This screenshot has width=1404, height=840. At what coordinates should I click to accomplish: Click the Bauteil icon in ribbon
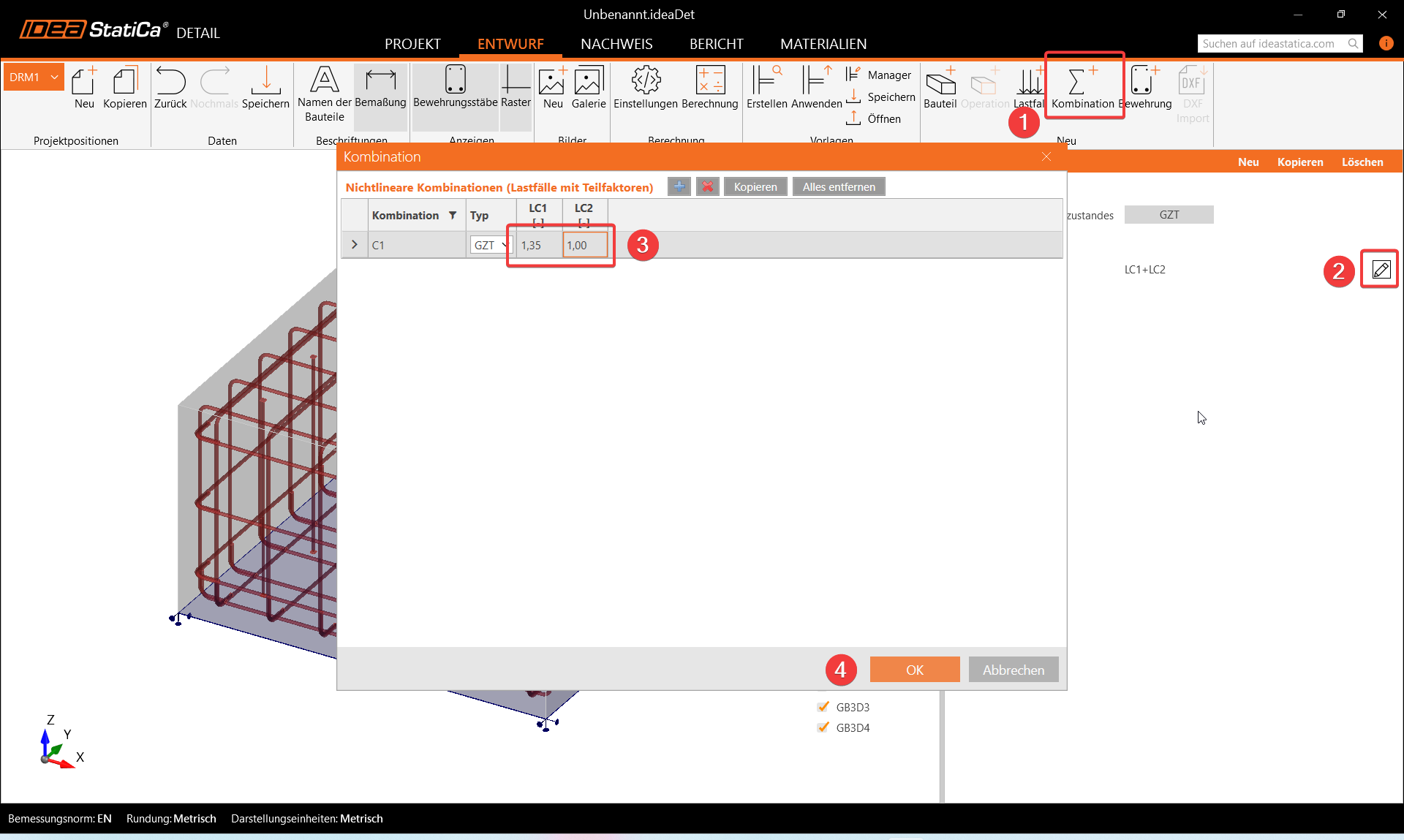pyautogui.click(x=940, y=82)
